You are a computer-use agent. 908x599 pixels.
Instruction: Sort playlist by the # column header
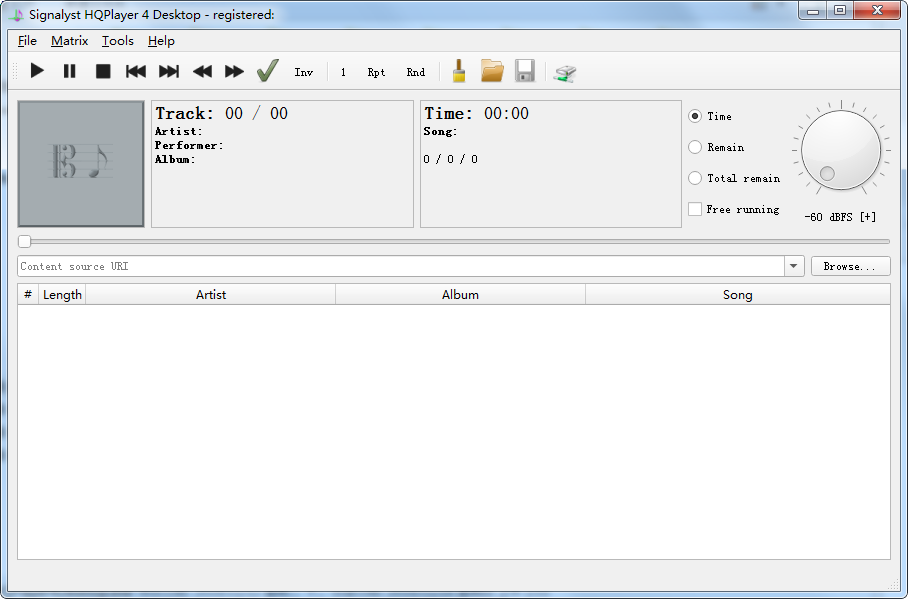point(28,294)
